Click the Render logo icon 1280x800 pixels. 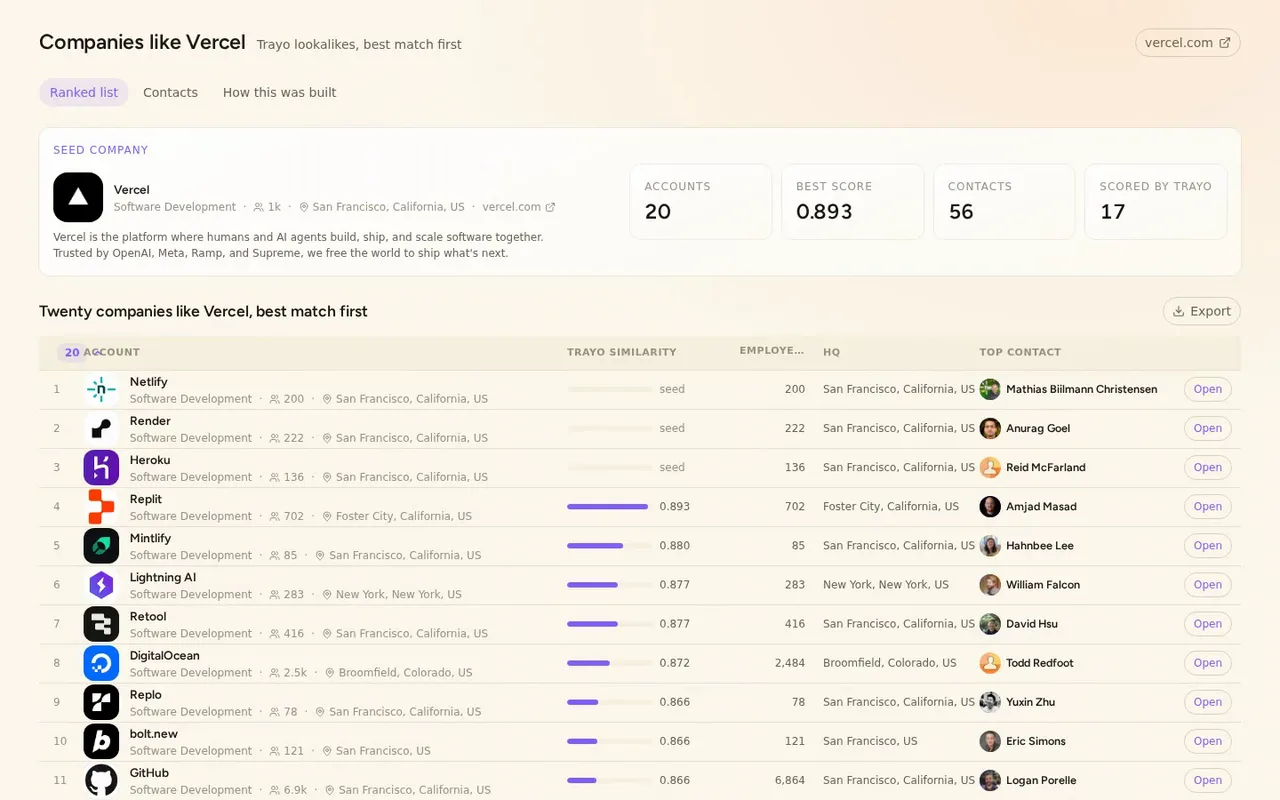(101, 429)
